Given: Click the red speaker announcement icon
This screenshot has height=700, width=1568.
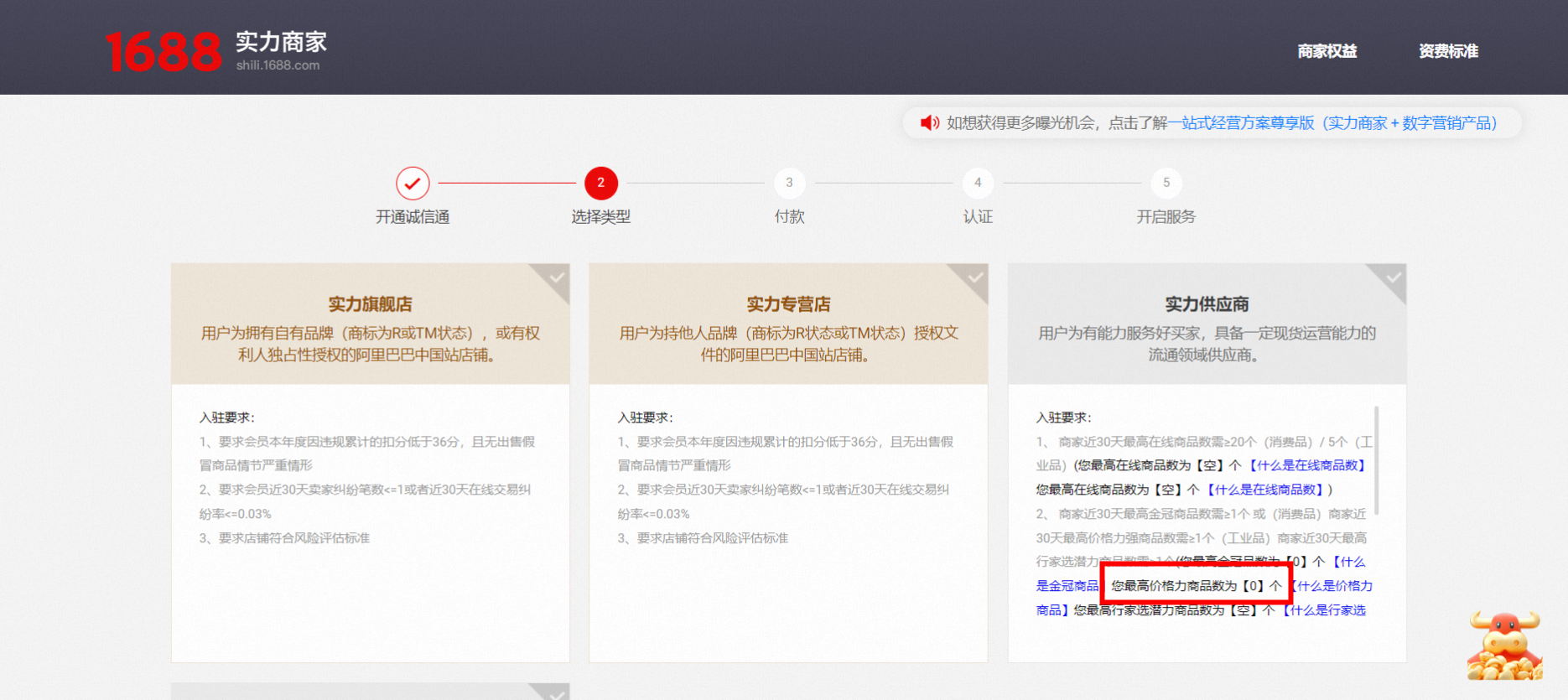Looking at the screenshot, I should [929, 123].
